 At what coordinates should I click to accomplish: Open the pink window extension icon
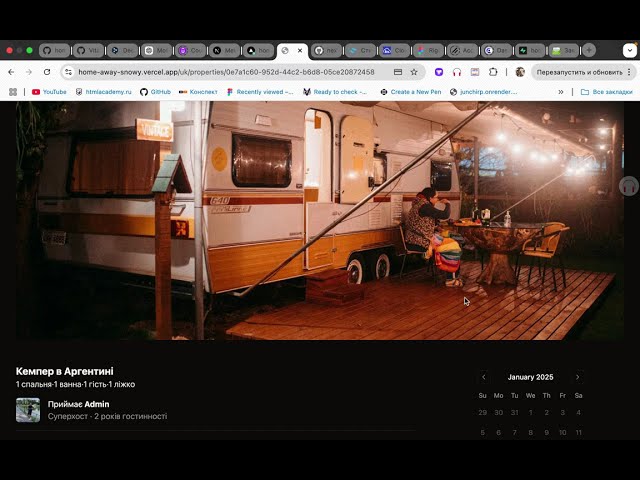click(475, 72)
